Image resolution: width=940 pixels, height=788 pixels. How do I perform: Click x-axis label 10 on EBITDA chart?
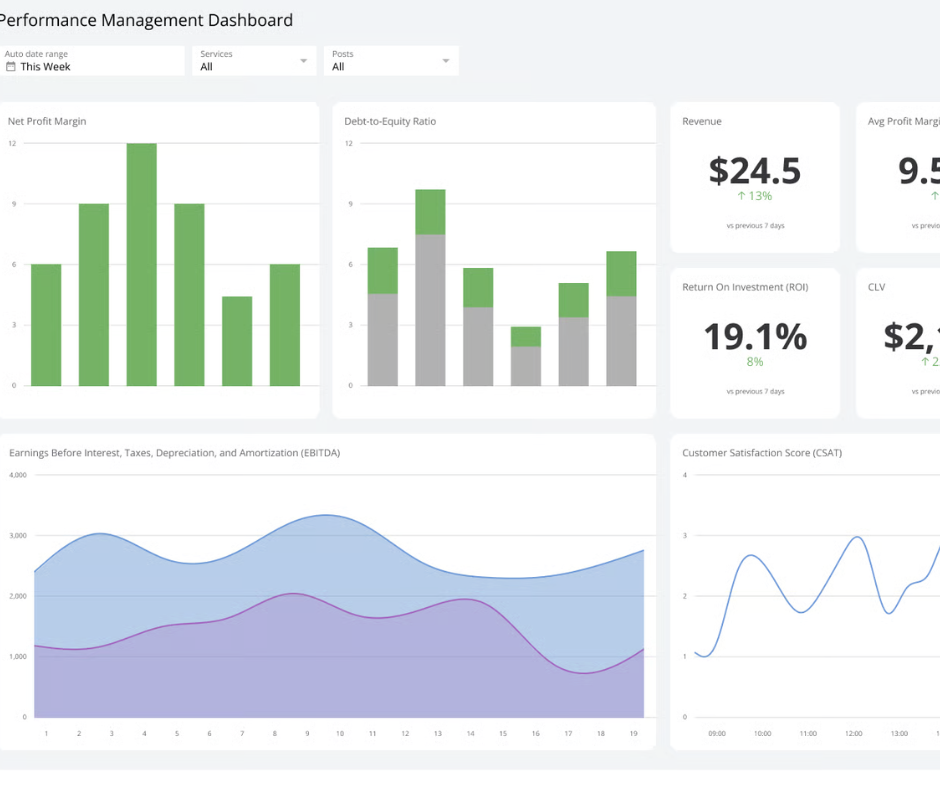pyautogui.click(x=339, y=734)
